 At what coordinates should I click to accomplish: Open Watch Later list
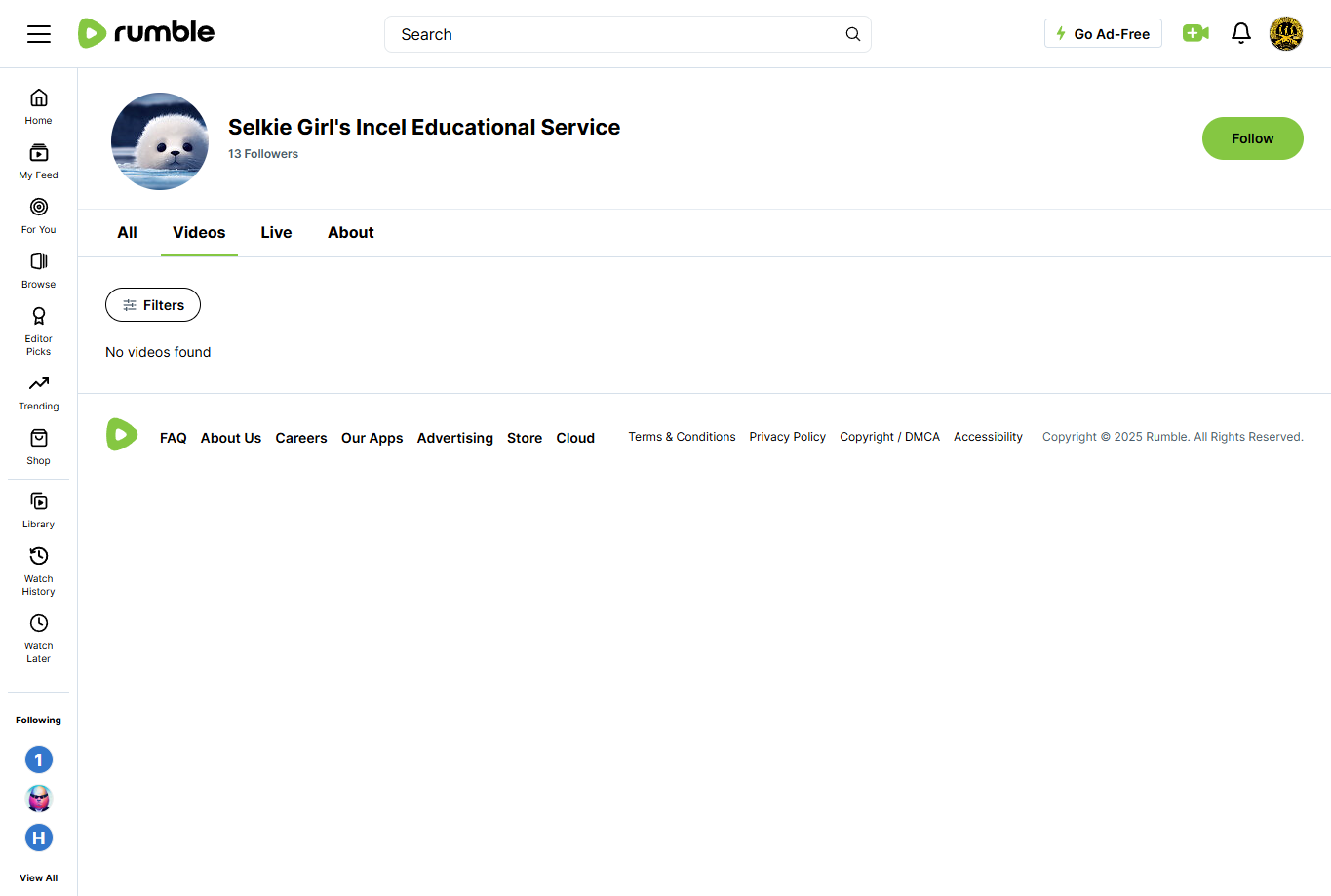pos(39,637)
